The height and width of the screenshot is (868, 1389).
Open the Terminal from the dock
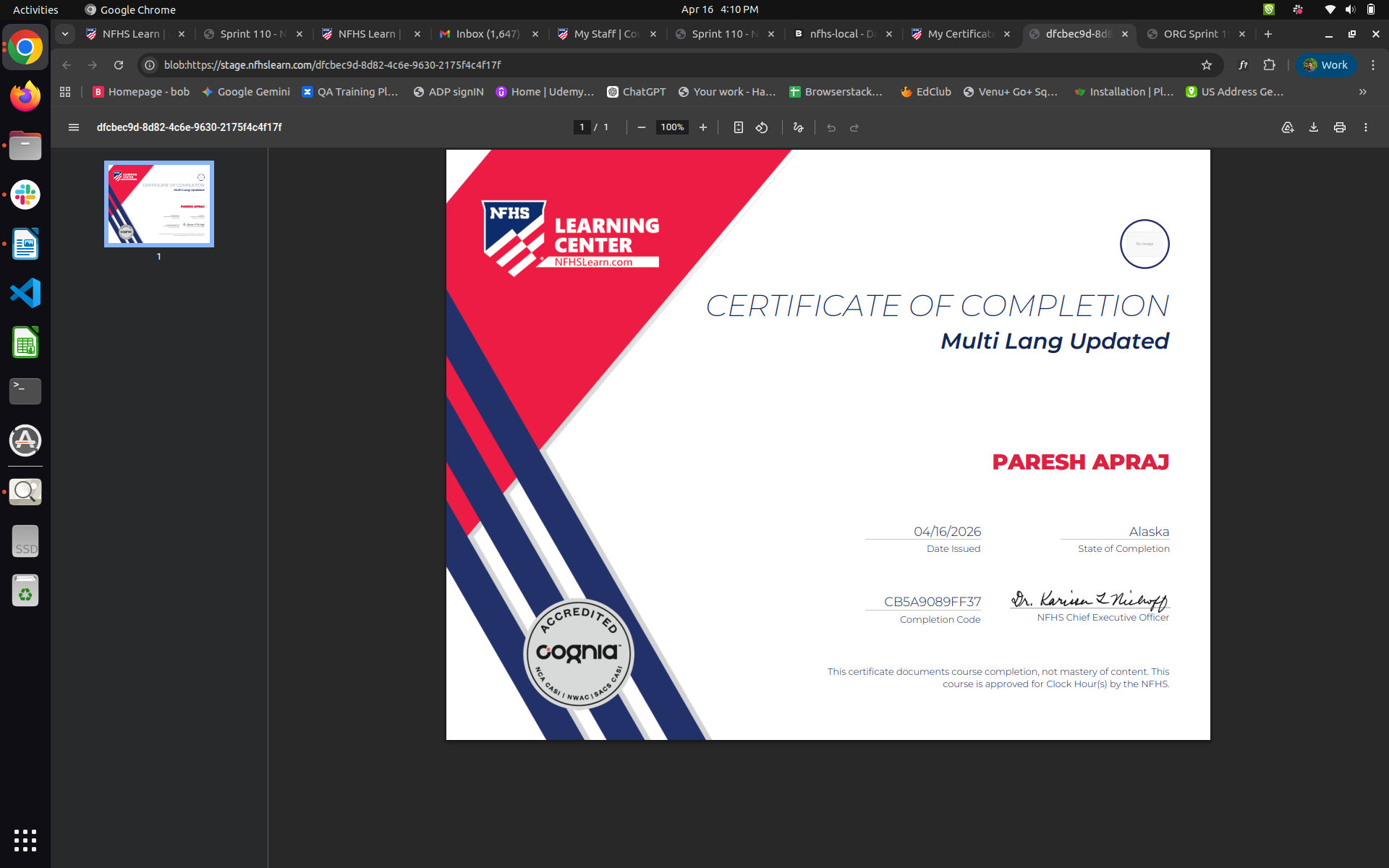(x=25, y=391)
